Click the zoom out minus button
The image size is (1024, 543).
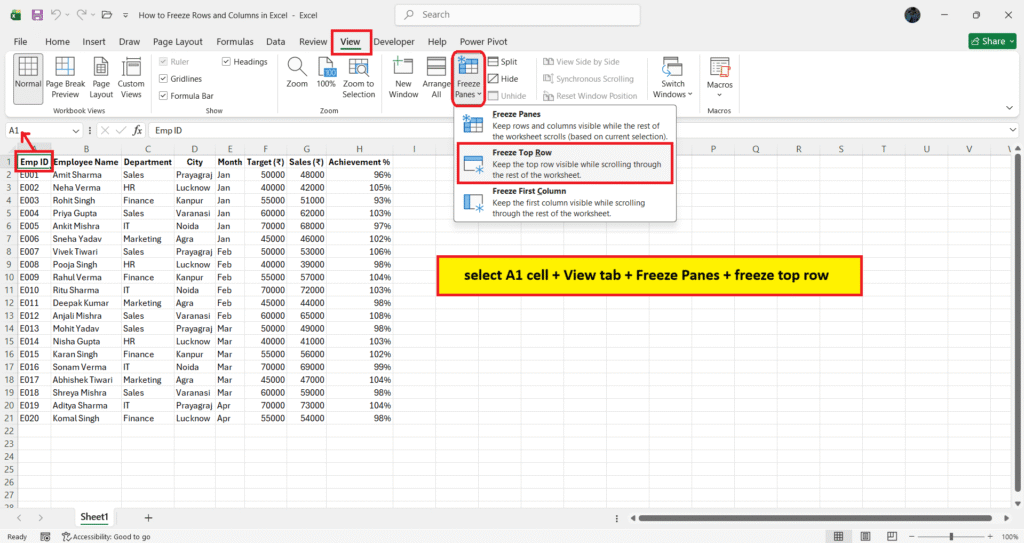tap(912, 536)
